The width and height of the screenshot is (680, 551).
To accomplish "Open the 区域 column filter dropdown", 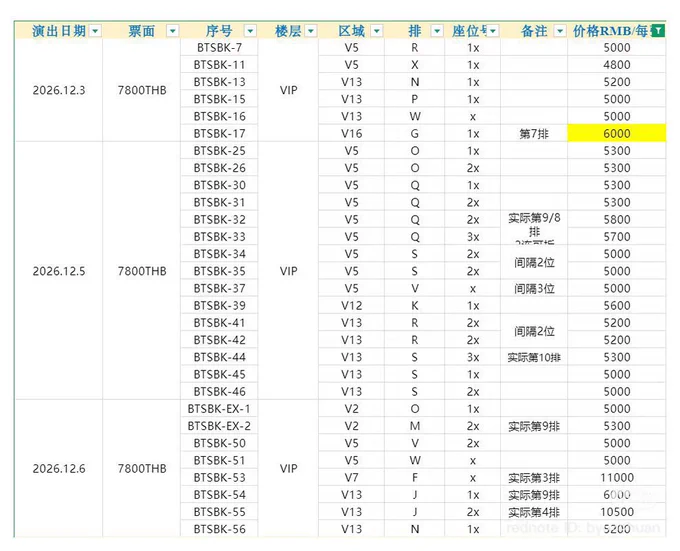I will click(x=376, y=31).
